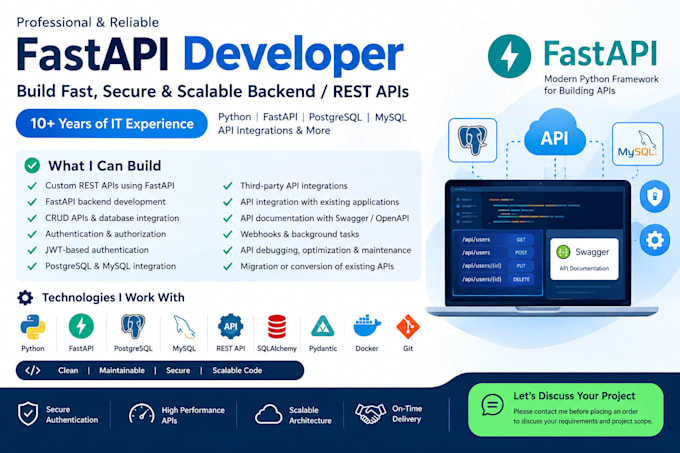Click the Secure Authentication shield icon
This screenshot has width=680, height=453.
click(28, 413)
